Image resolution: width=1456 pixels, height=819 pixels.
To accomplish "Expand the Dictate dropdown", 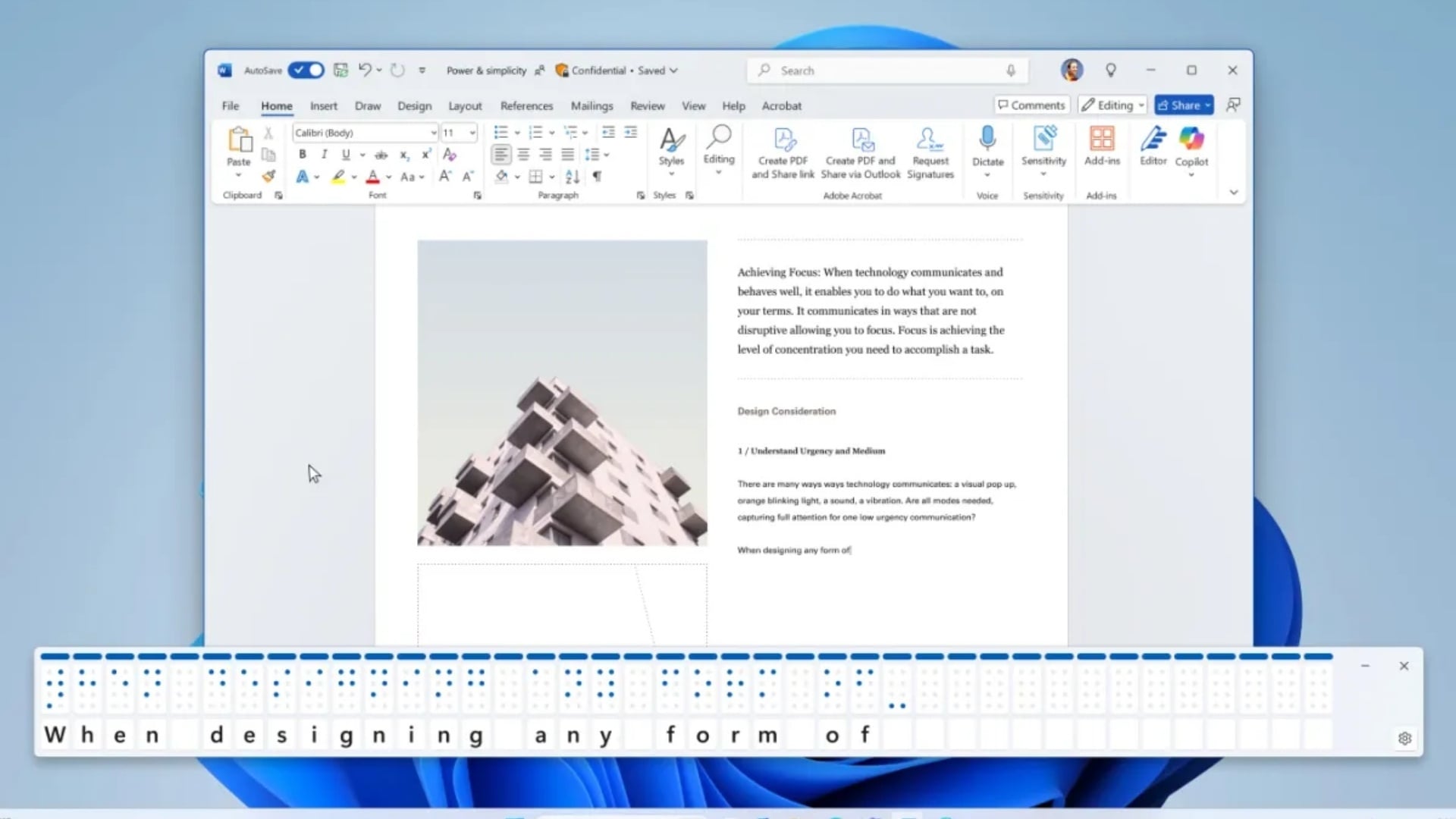I will (x=987, y=175).
